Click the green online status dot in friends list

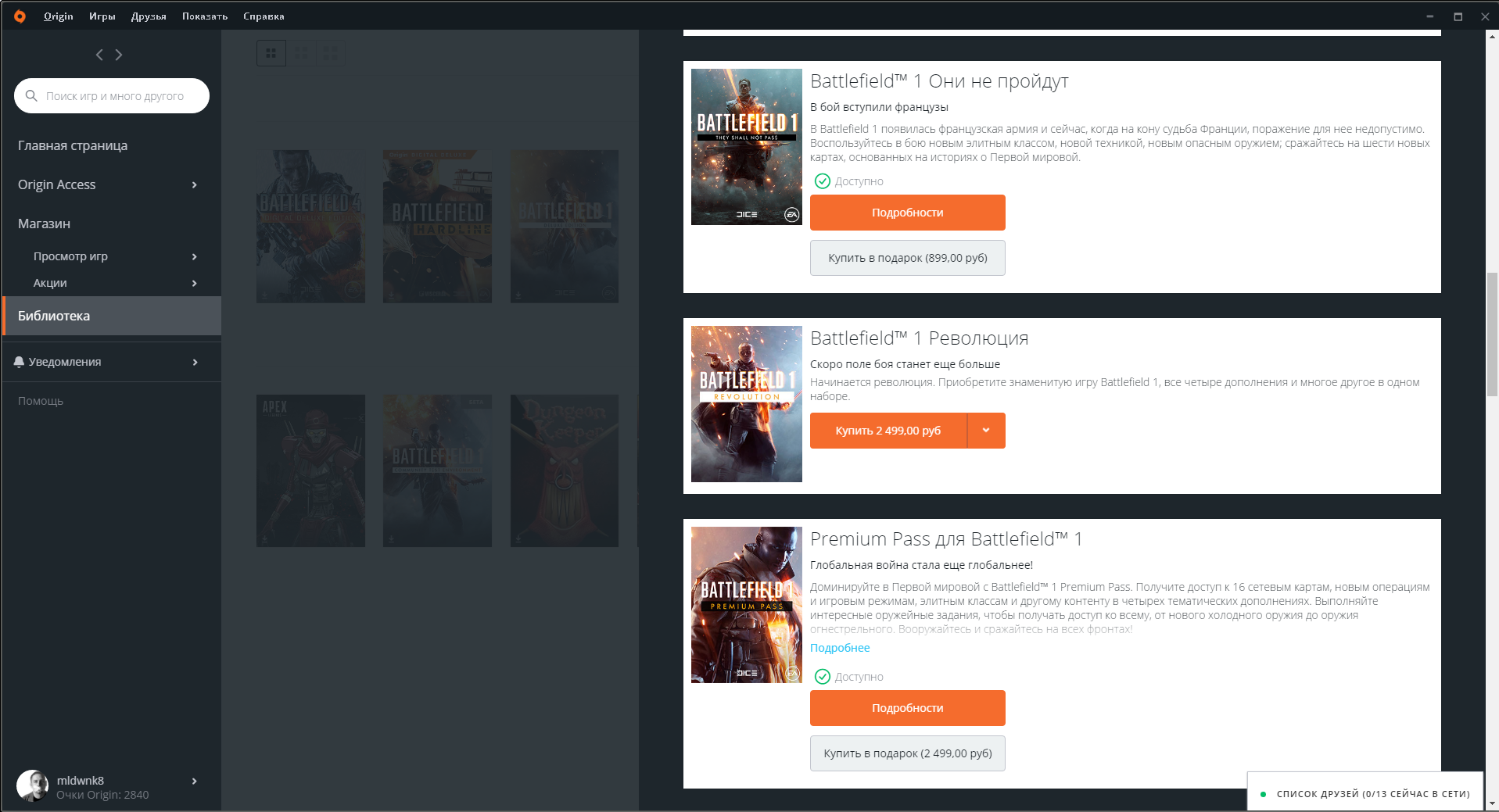[x=1263, y=794]
